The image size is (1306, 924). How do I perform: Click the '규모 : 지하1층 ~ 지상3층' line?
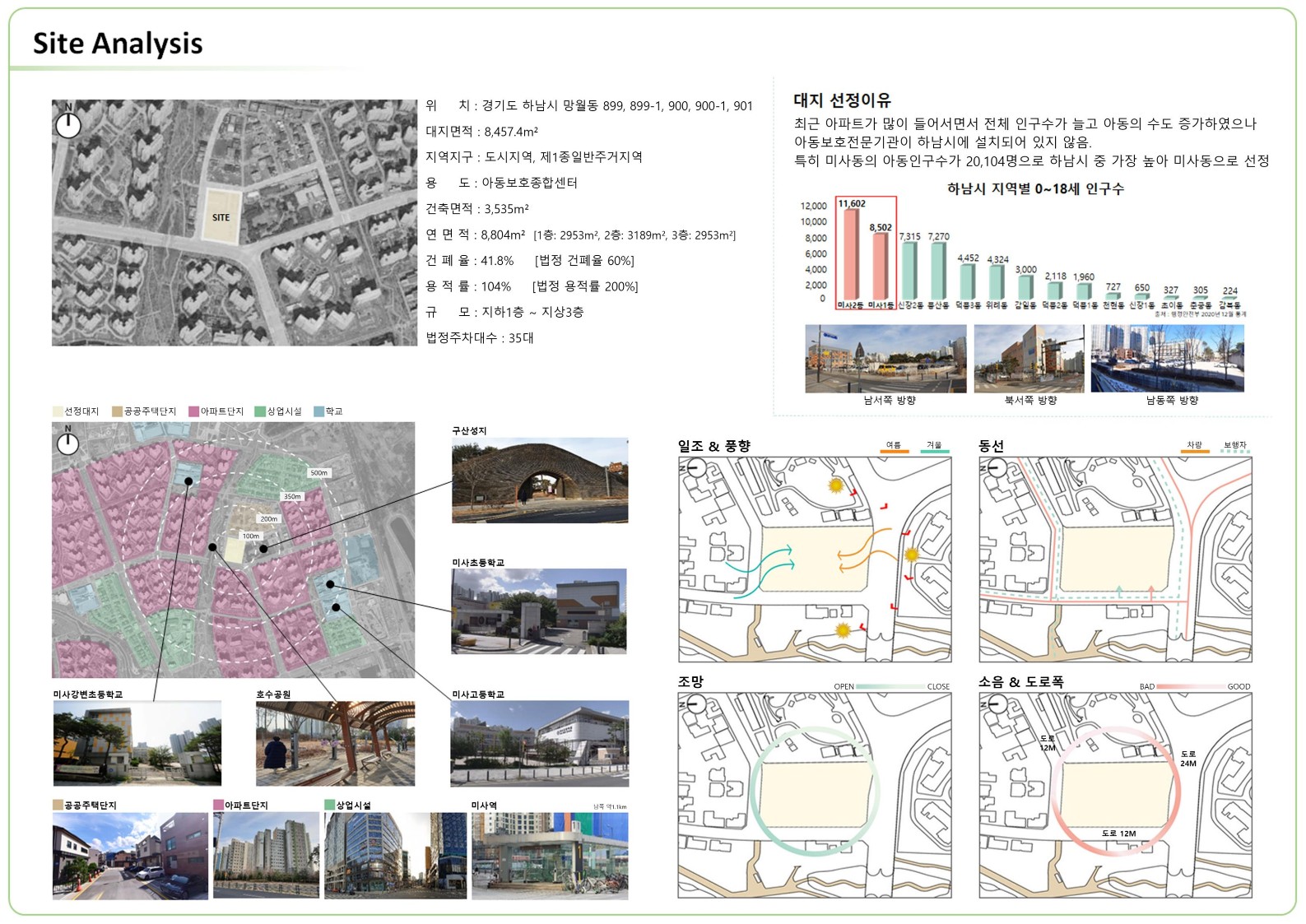(x=505, y=313)
